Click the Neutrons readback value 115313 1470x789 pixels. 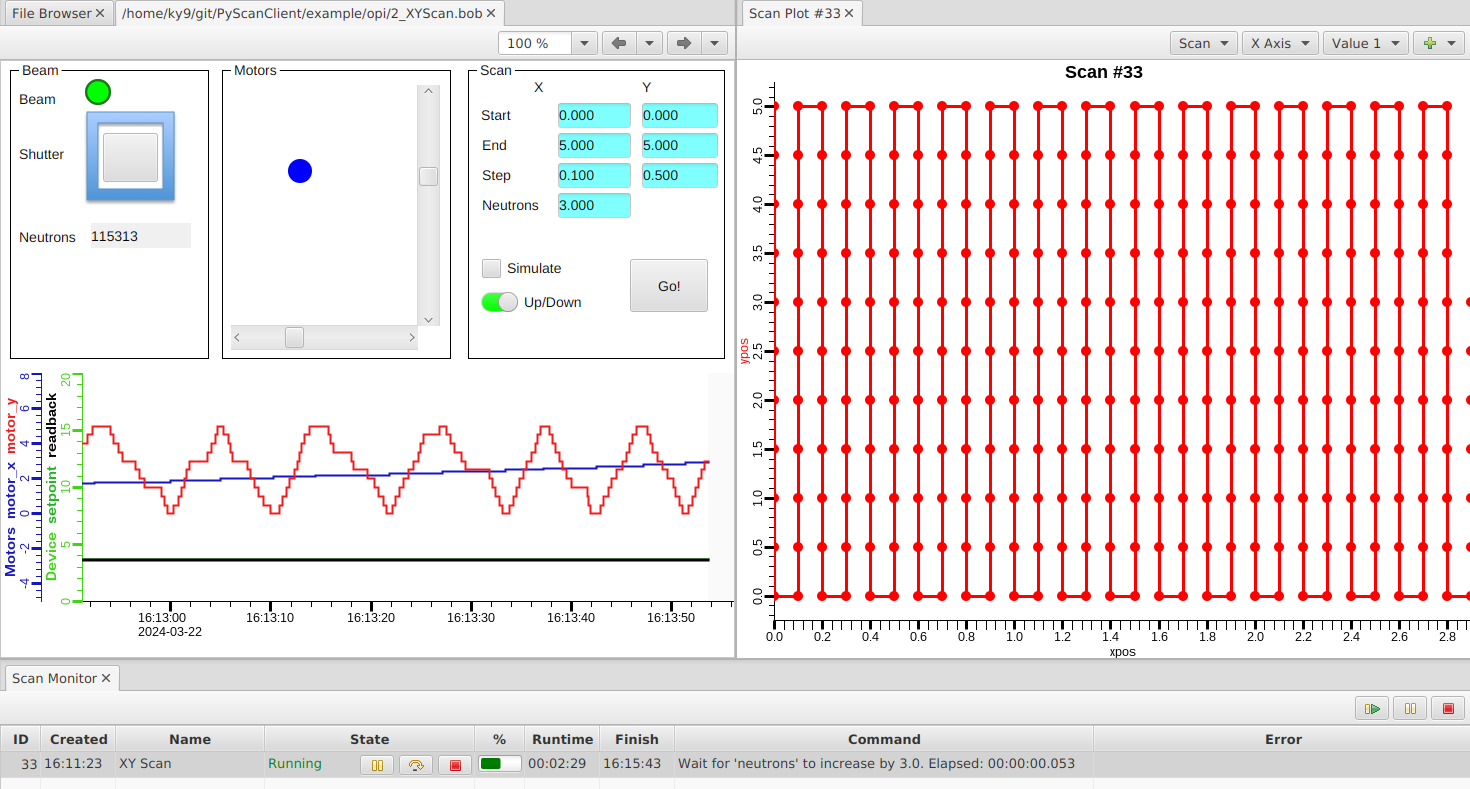pos(140,236)
